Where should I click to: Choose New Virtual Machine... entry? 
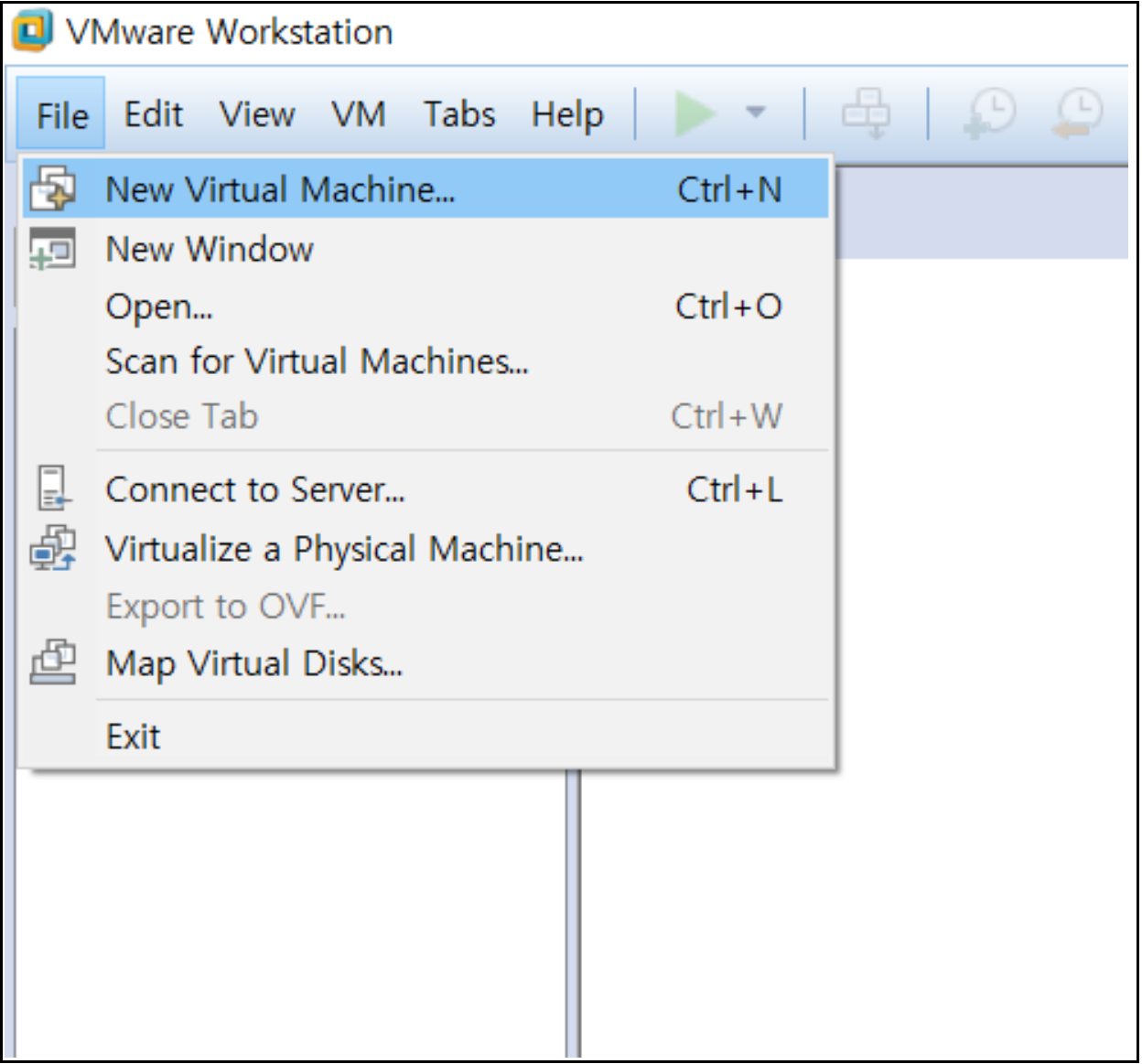pos(426,189)
